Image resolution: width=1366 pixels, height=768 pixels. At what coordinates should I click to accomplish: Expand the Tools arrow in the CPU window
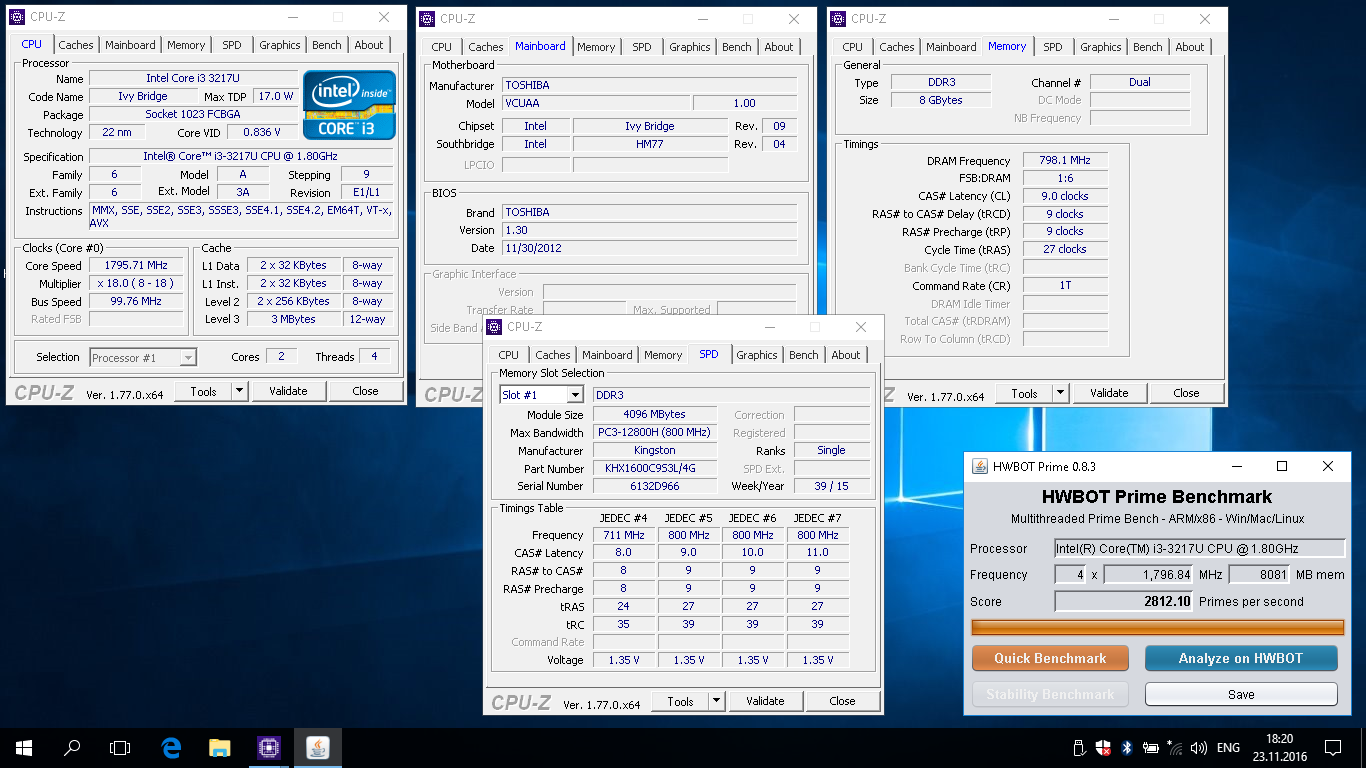point(240,391)
